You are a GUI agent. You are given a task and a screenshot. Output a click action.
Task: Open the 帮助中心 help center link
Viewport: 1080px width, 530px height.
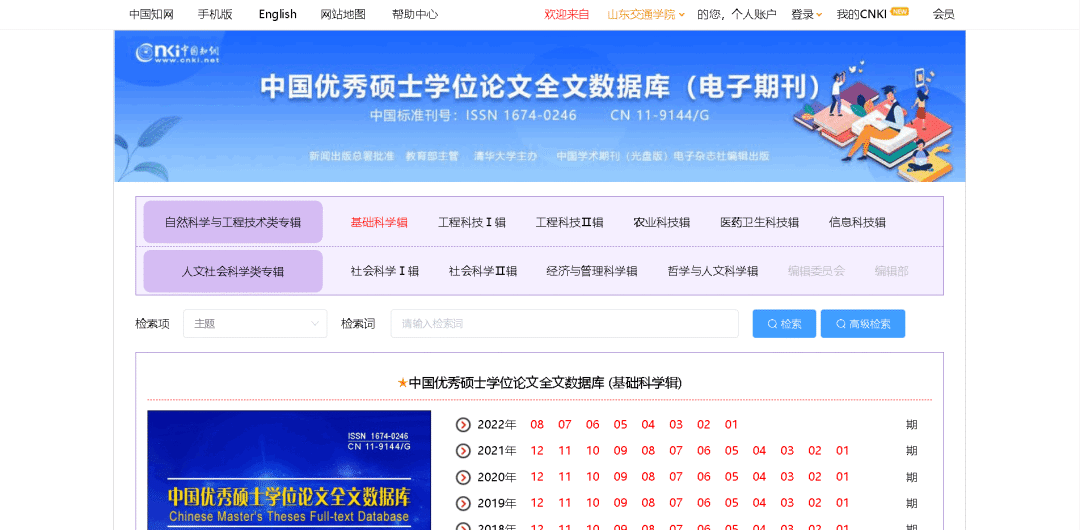click(x=415, y=14)
